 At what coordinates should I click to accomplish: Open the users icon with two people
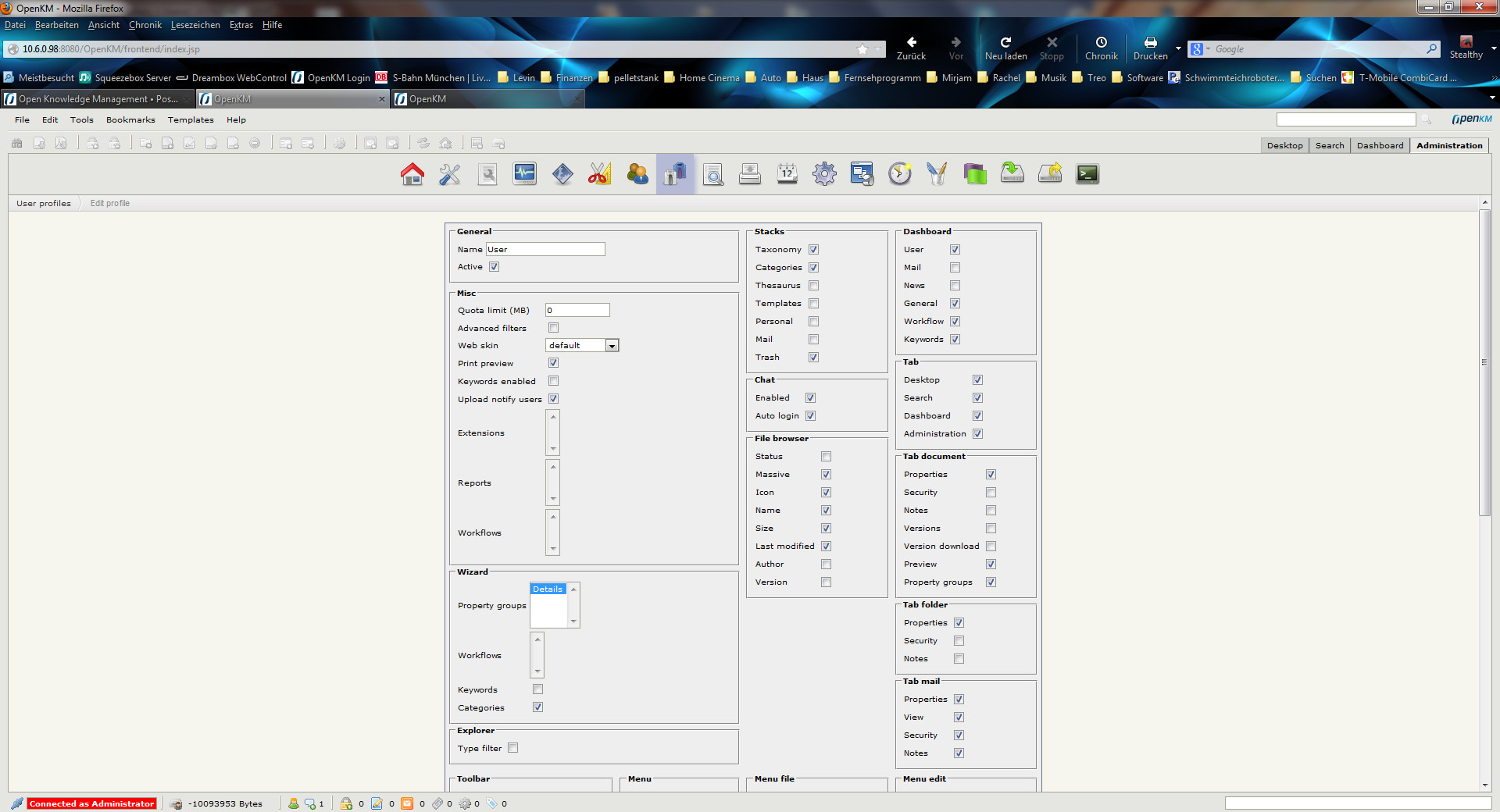click(637, 174)
